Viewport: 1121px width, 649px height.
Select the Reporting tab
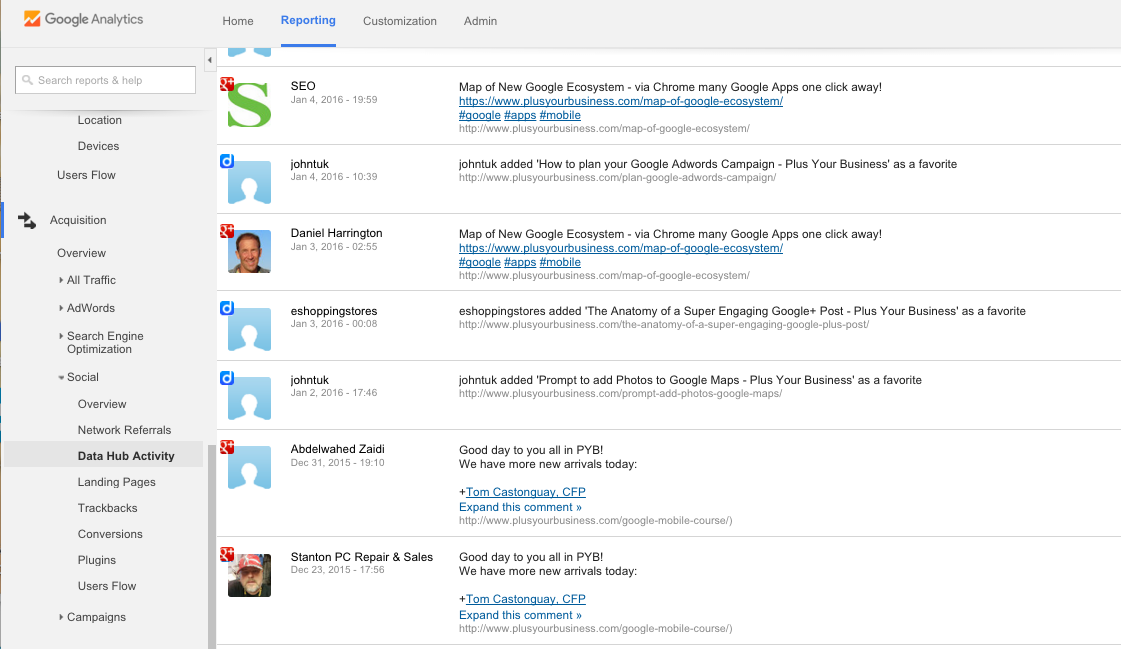(308, 21)
